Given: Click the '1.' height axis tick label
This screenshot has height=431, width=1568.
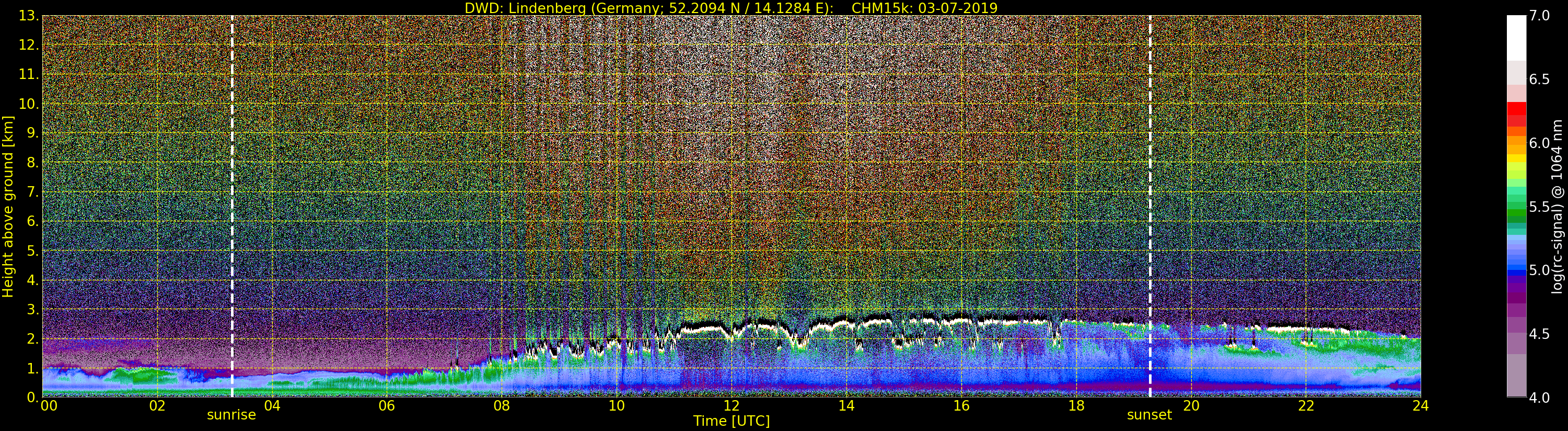Looking at the screenshot, I should click(33, 368).
